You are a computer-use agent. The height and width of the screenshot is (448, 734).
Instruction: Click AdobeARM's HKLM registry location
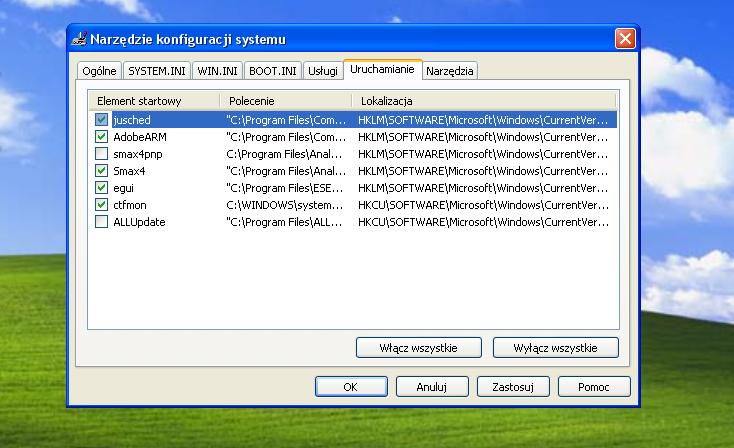[x=483, y=137]
